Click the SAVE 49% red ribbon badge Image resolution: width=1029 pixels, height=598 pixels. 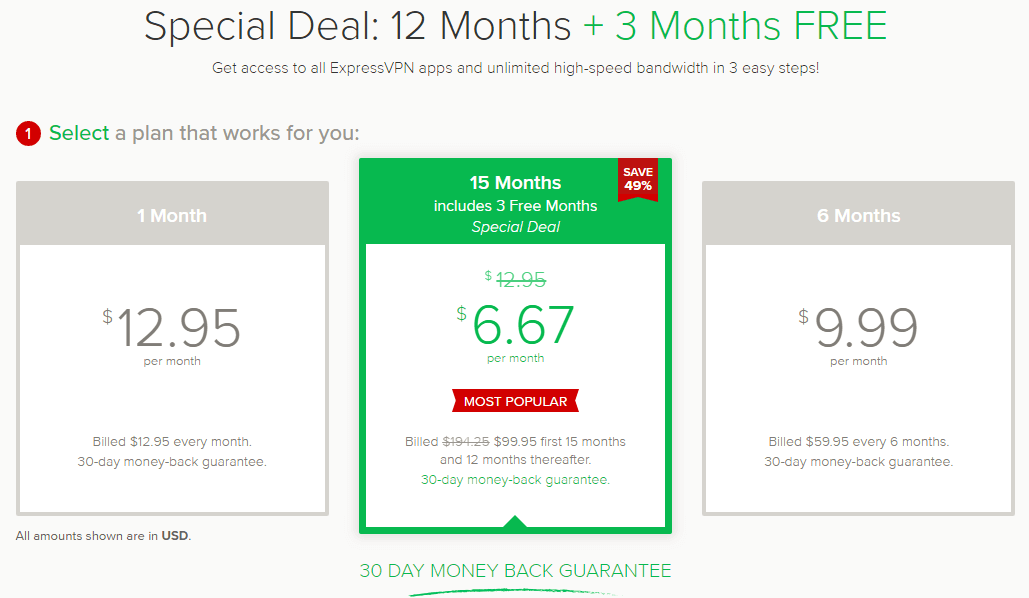[638, 179]
